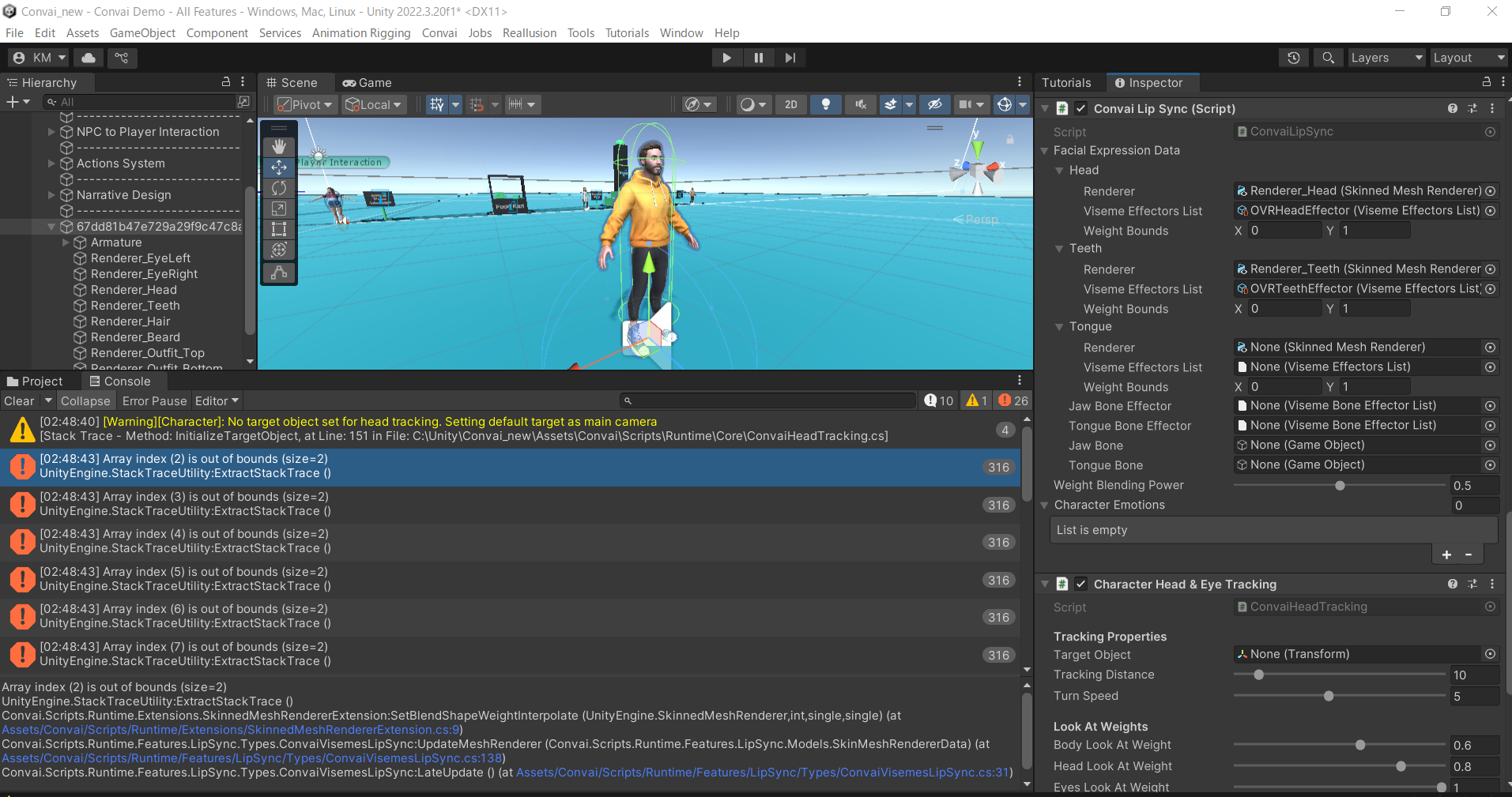Toggle console warning messages filter
This screenshot has width=1512, height=797.
click(x=977, y=400)
